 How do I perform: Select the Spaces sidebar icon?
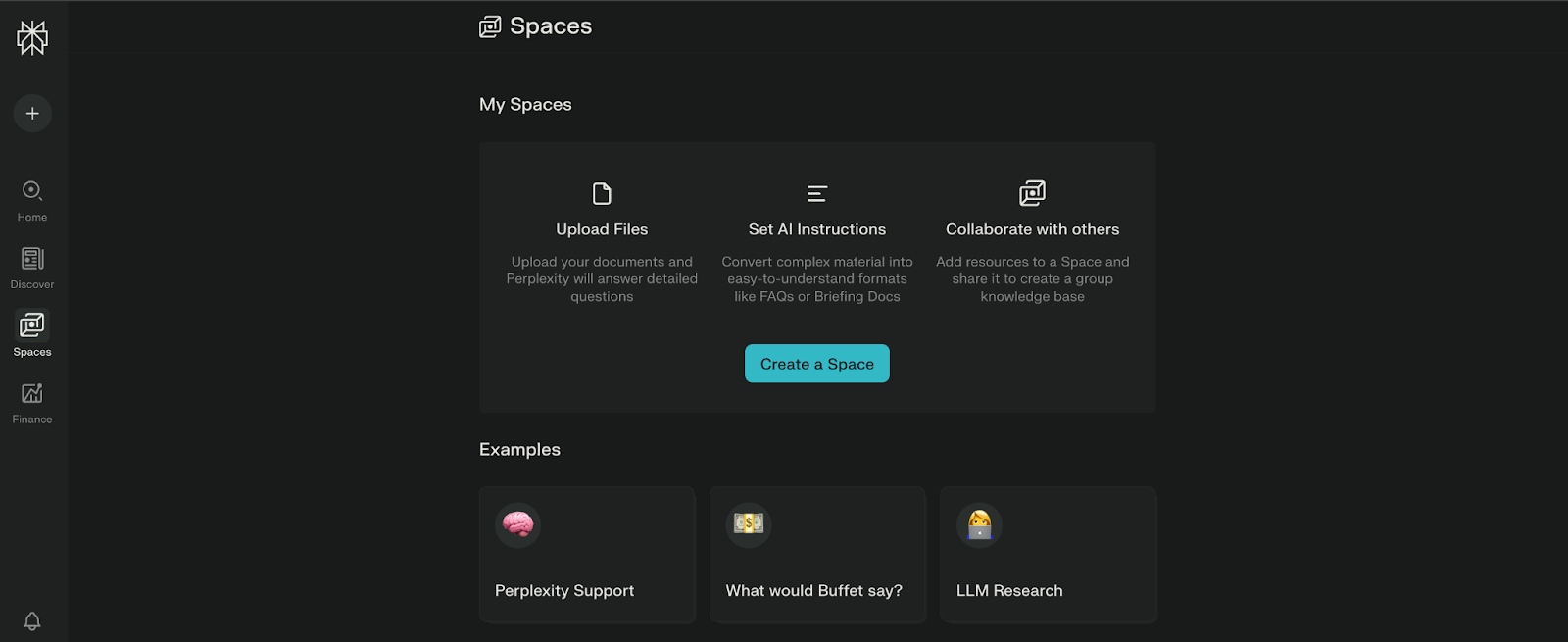pyautogui.click(x=32, y=324)
